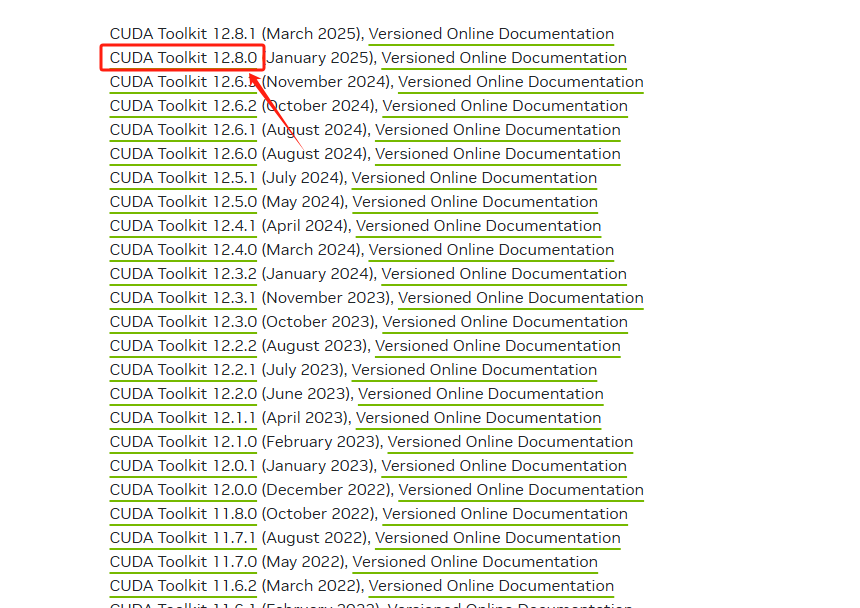This screenshot has width=860, height=608.
Task: Open documentation for 11.6.2 March 2022
Action: point(491,586)
